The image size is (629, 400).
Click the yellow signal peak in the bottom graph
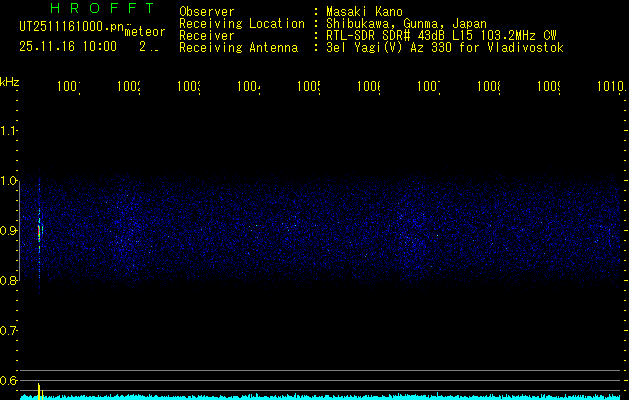pos(39,389)
